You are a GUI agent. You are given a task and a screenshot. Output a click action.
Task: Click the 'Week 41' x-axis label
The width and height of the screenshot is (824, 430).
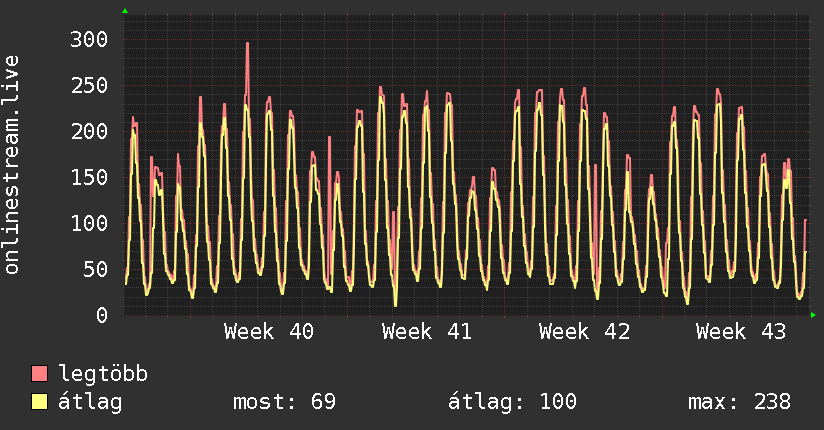click(x=427, y=332)
